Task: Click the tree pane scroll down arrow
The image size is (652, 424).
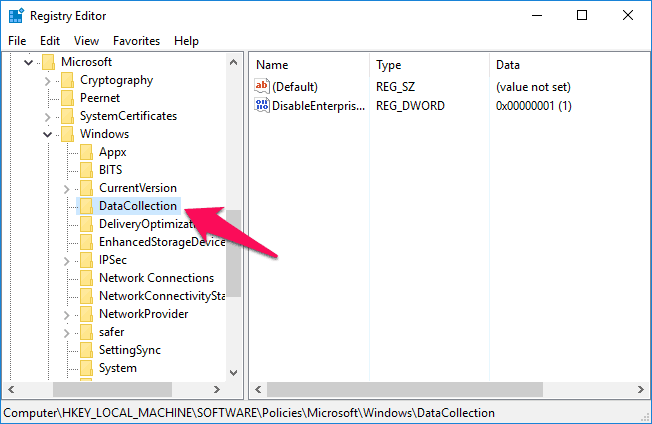Action: point(234,372)
